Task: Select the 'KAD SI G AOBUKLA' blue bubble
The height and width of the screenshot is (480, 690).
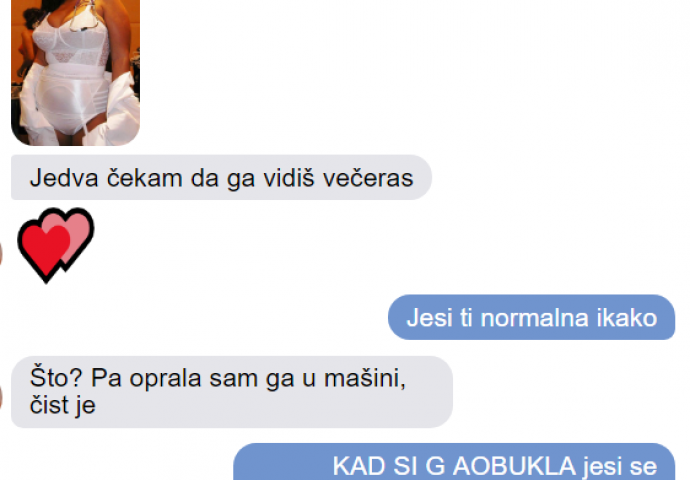Action: tap(454, 462)
